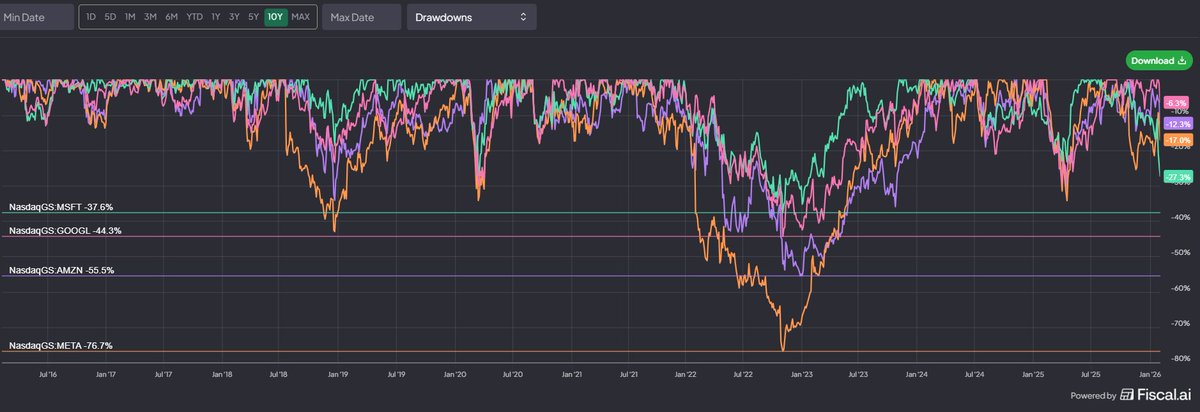This screenshot has height=412, width=1200.
Task: Click the Jul '16 axis label
Action: [47, 374]
